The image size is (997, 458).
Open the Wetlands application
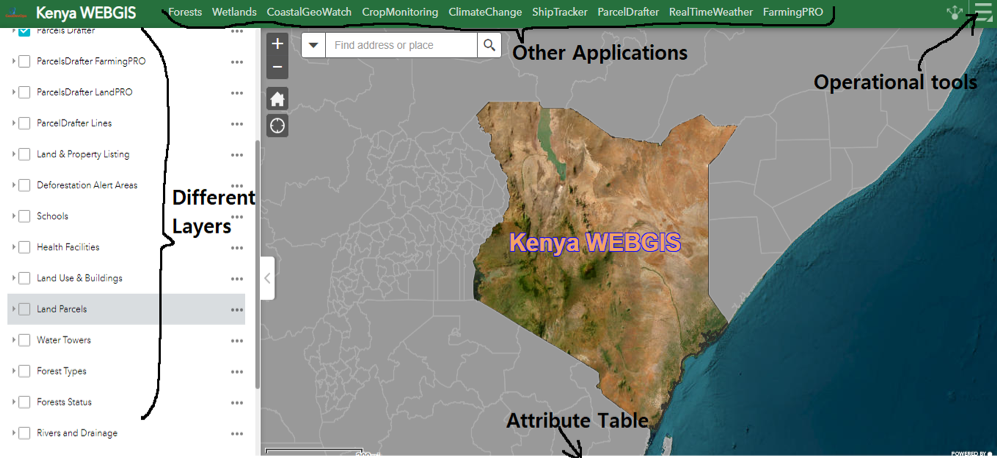click(234, 12)
